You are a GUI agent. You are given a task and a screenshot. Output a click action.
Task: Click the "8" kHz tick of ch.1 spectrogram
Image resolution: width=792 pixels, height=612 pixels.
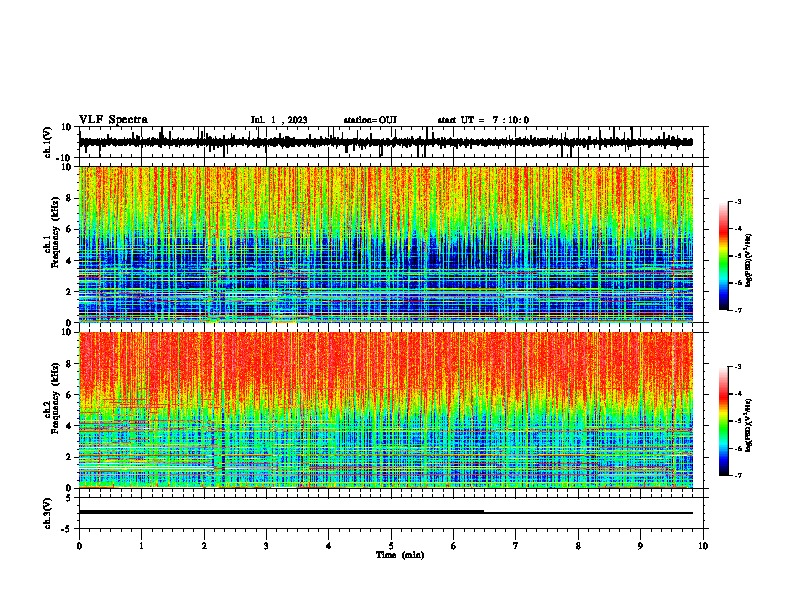[x=70, y=198]
